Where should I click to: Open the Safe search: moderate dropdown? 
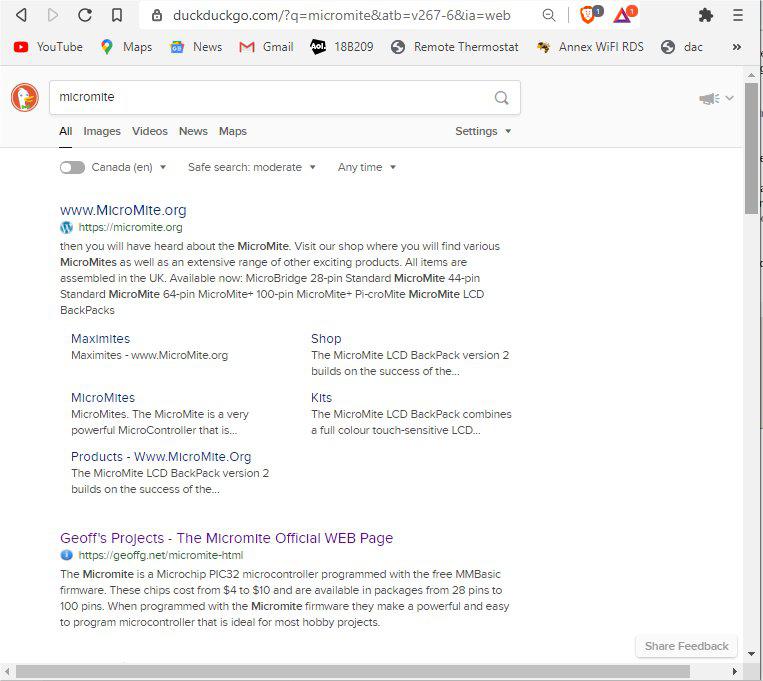pyautogui.click(x=251, y=167)
